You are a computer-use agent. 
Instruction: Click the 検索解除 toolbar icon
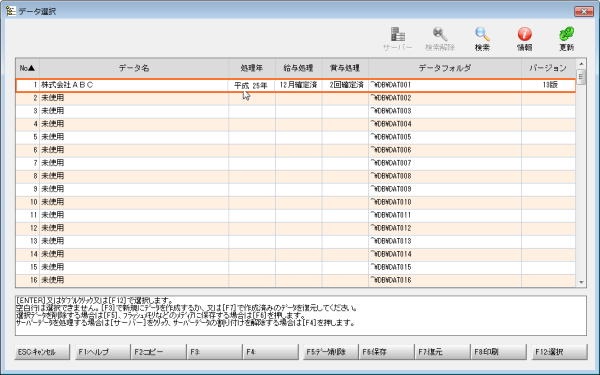(x=440, y=39)
